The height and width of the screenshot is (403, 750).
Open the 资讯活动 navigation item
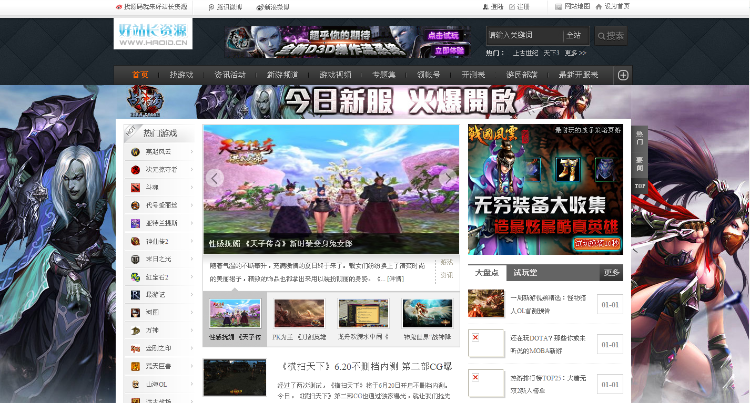230,75
